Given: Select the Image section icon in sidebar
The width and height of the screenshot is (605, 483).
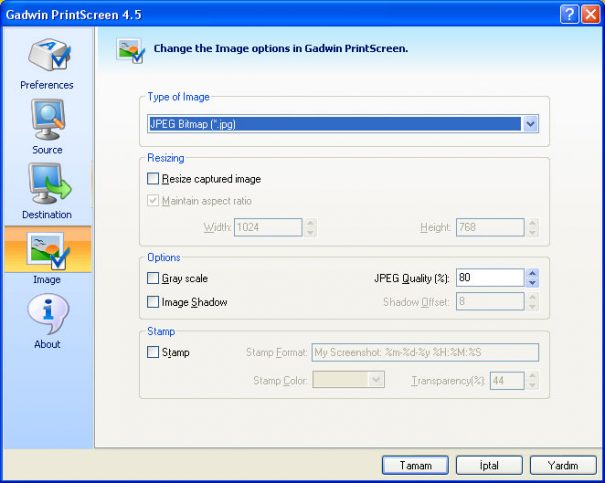Looking at the screenshot, I should (x=48, y=251).
